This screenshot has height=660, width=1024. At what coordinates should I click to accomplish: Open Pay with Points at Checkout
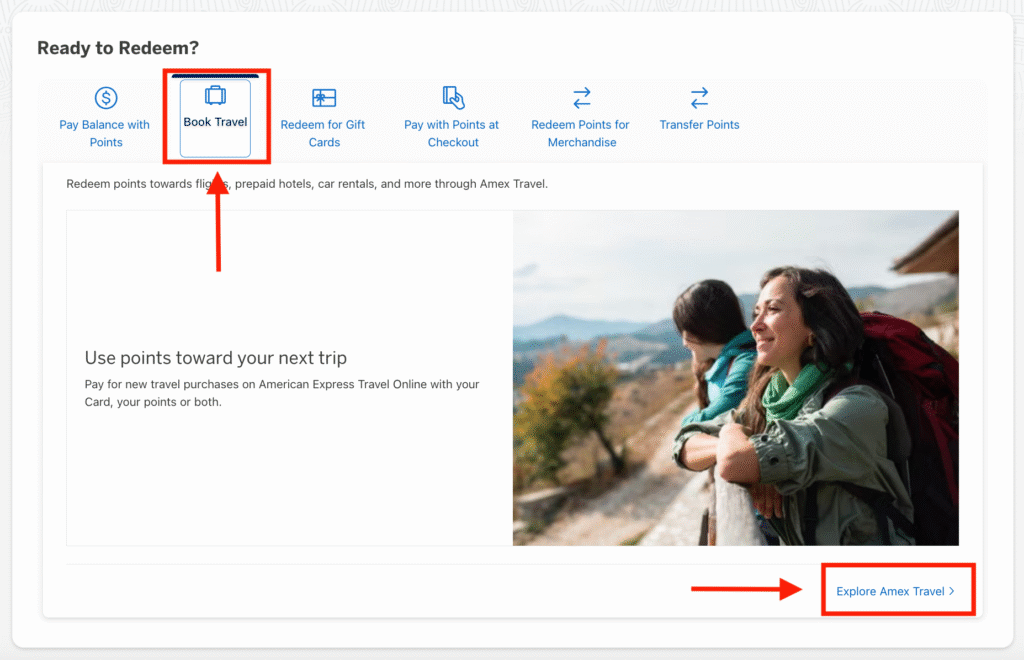click(x=452, y=115)
